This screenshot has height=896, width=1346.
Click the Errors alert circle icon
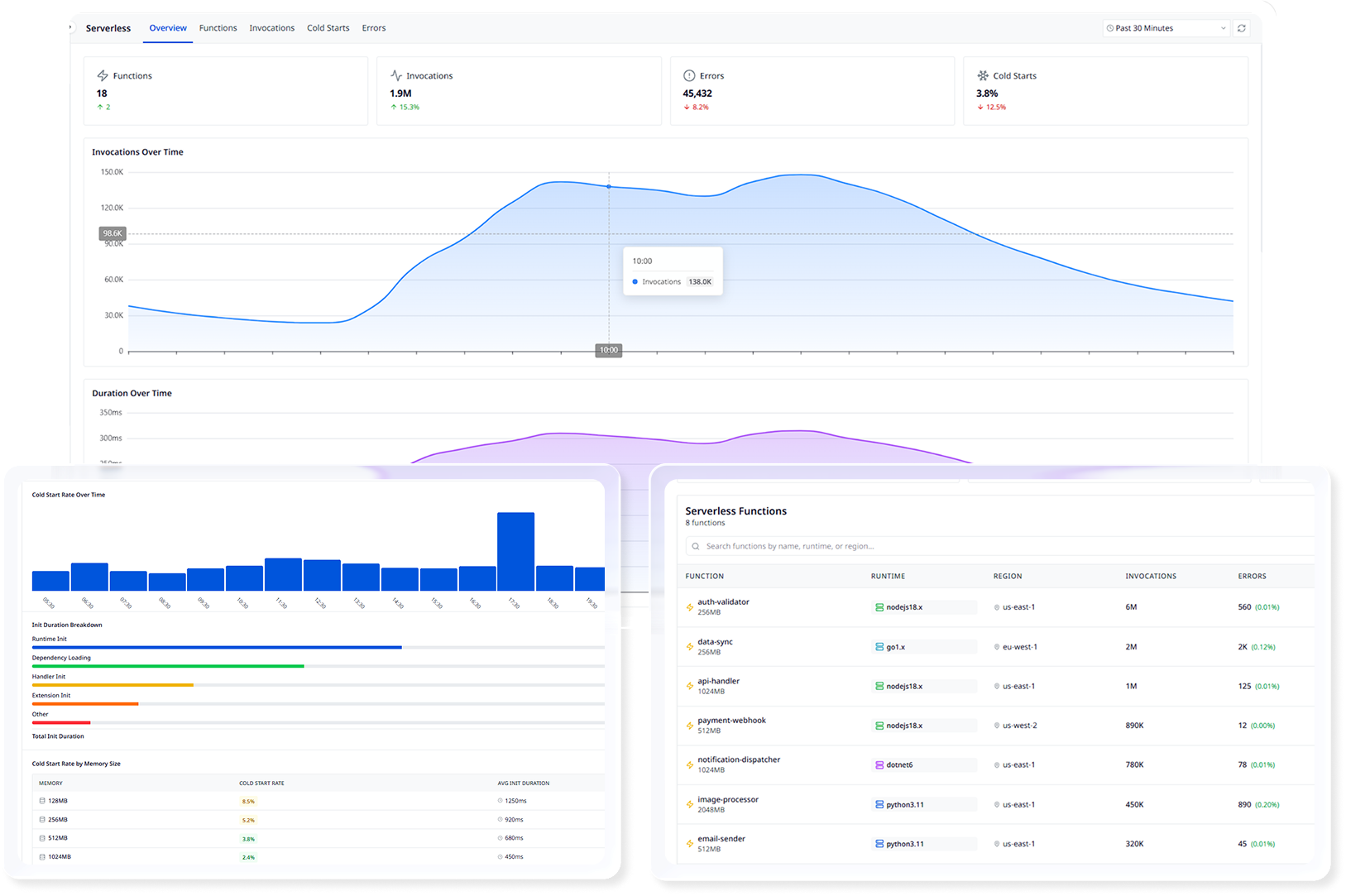pos(689,75)
